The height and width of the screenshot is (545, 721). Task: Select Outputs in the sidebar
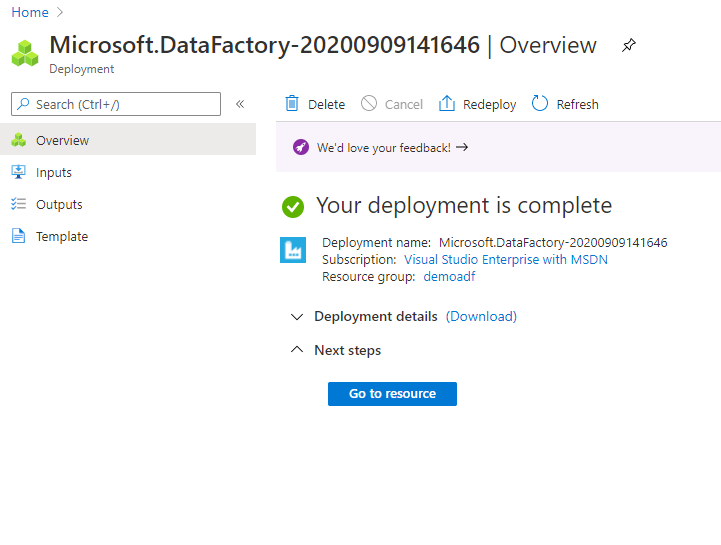(59, 205)
